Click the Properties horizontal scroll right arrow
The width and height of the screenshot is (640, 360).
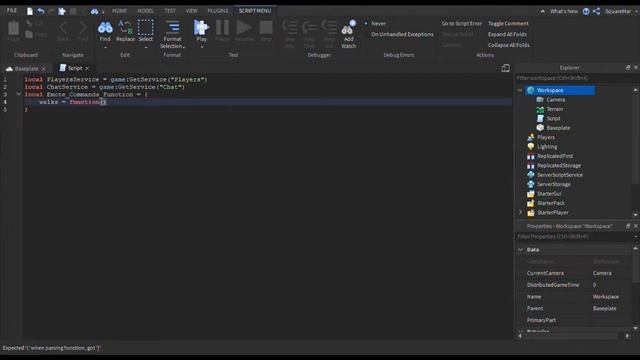pos(627,336)
